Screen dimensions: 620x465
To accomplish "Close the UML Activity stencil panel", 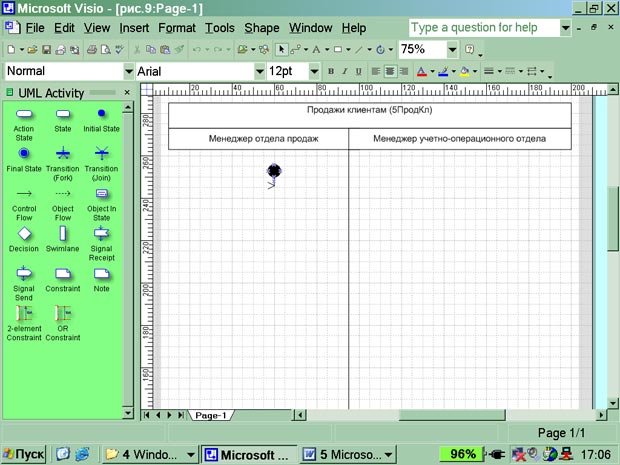I will point(127,93).
